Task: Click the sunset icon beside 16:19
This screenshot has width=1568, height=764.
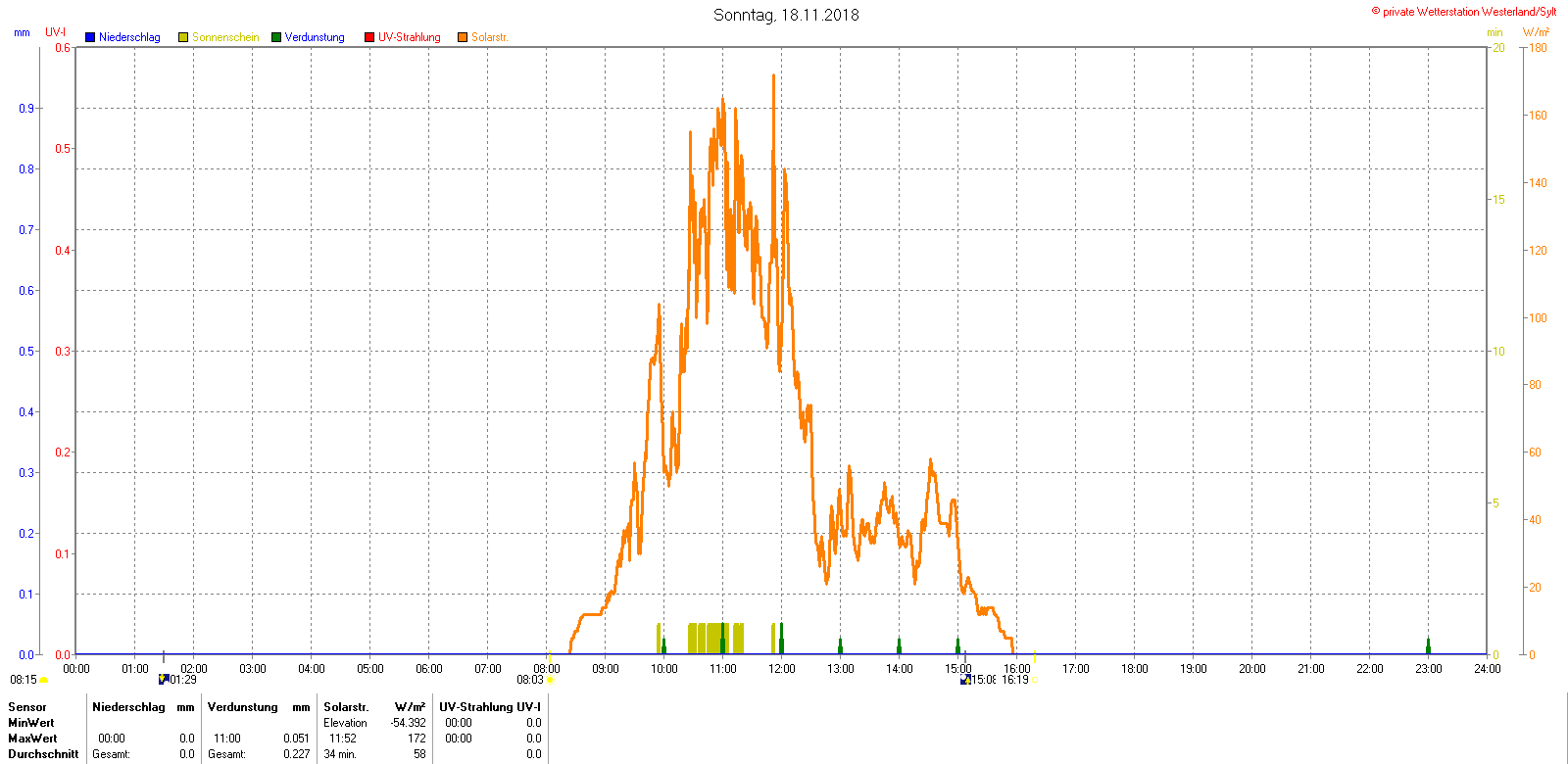Action: [1035, 680]
